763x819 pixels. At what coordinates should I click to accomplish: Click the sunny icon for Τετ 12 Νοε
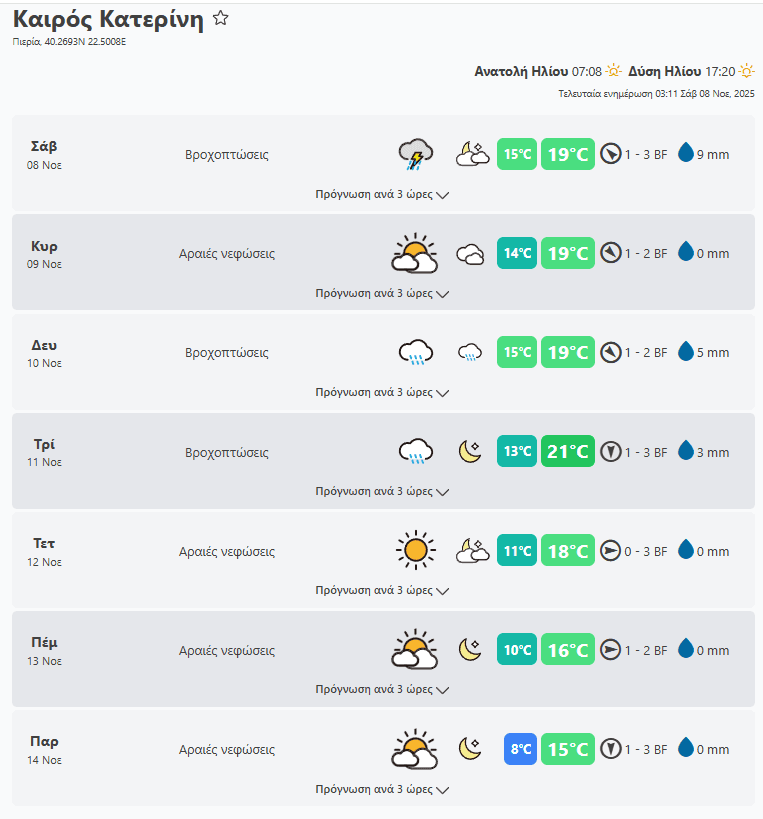[x=415, y=550]
